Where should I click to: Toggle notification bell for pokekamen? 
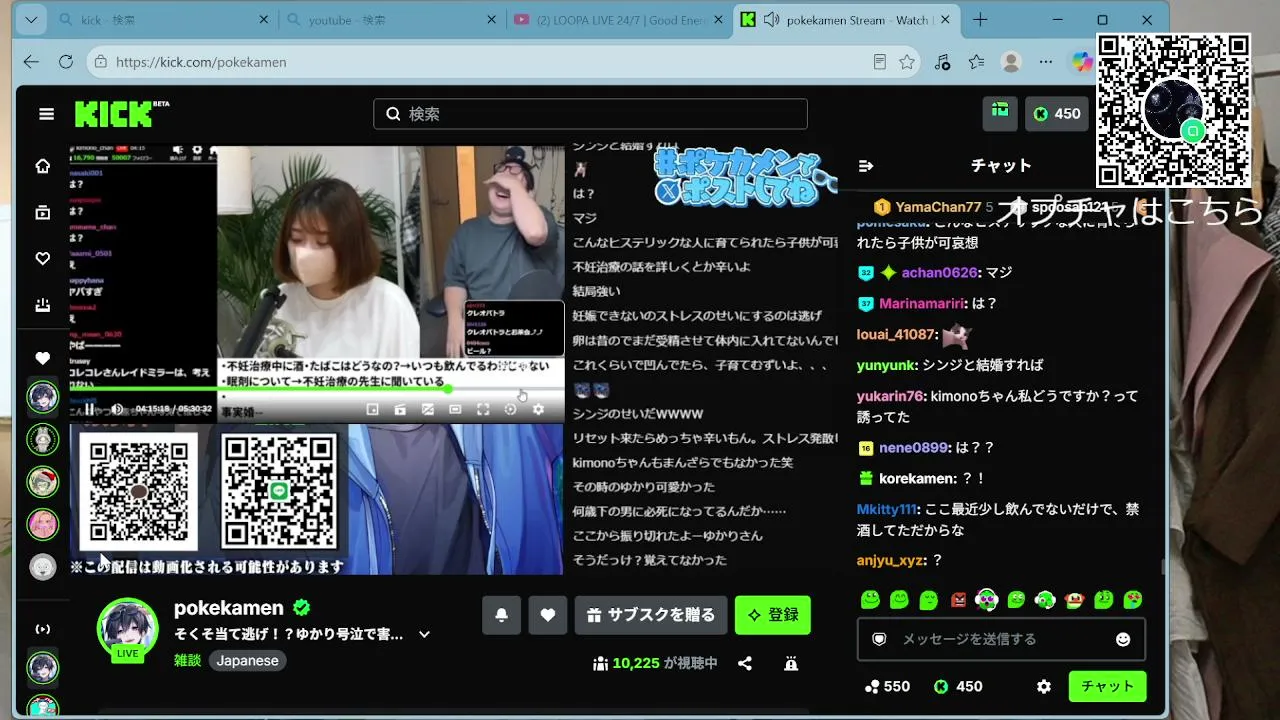tap(501, 615)
